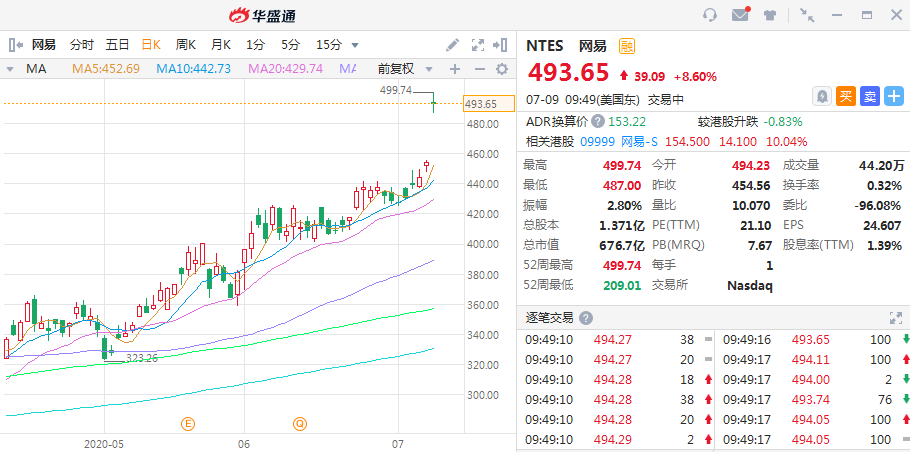The image size is (910, 452).
Task: Switch to 五日 chart tab
Action: [117, 45]
